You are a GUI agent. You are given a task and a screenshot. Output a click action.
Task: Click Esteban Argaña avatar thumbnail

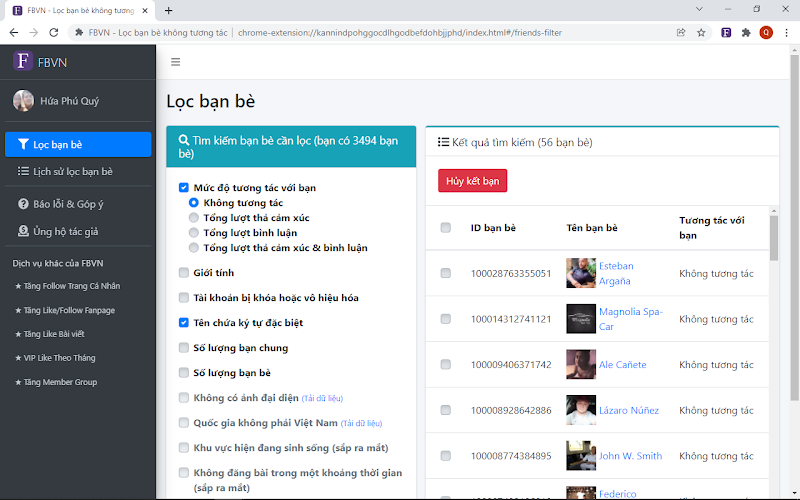pos(581,273)
